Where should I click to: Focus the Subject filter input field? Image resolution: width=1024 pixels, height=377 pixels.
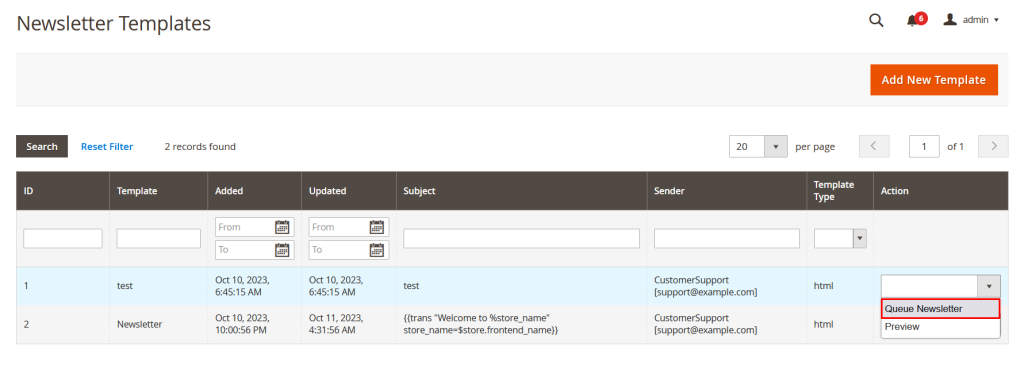pos(521,238)
